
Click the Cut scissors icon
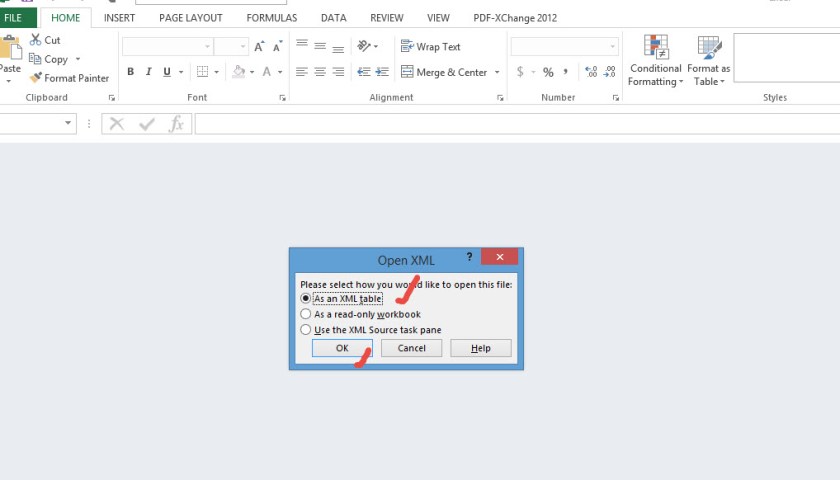click(35, 40)
